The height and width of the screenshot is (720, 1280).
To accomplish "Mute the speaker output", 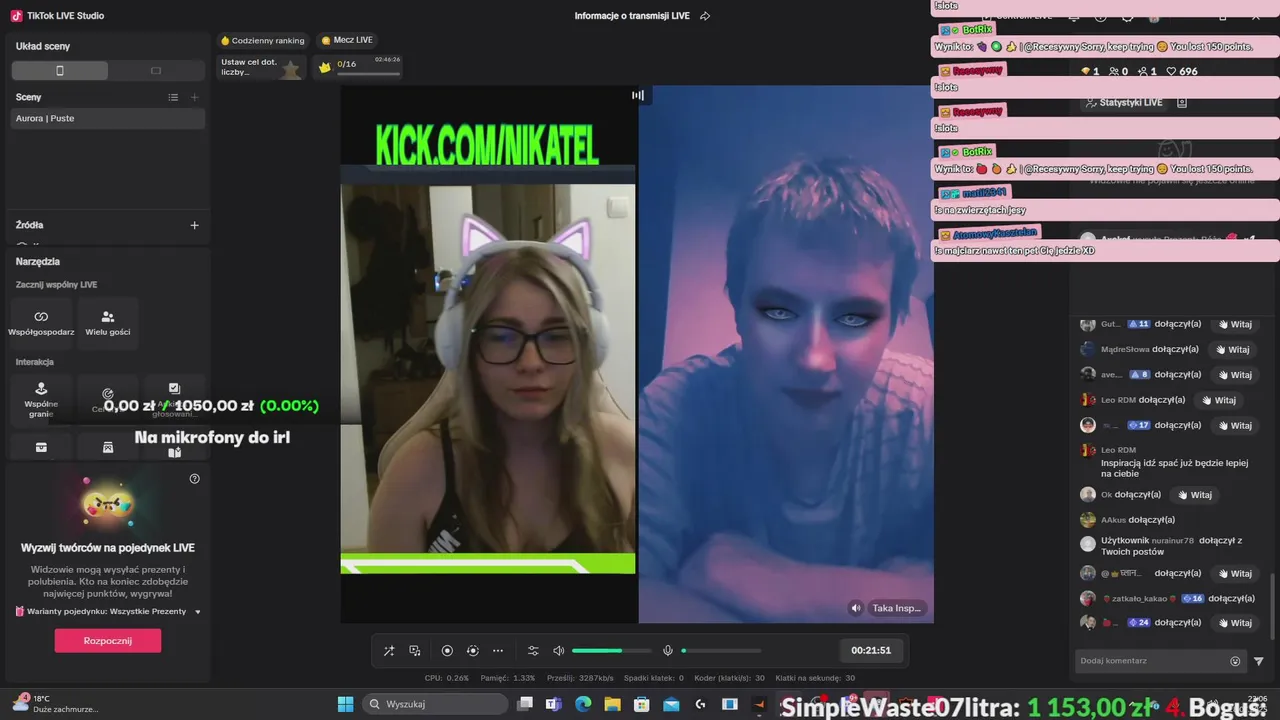I will coord(559,651).
